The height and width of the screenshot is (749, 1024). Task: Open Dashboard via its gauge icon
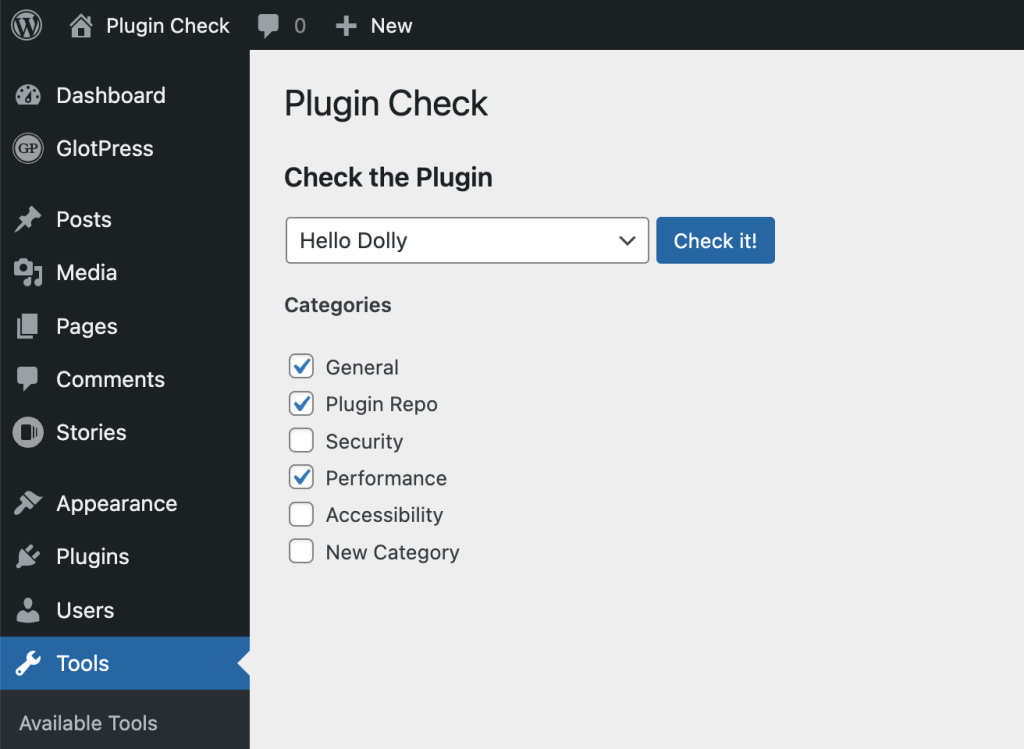click(28, 95)
